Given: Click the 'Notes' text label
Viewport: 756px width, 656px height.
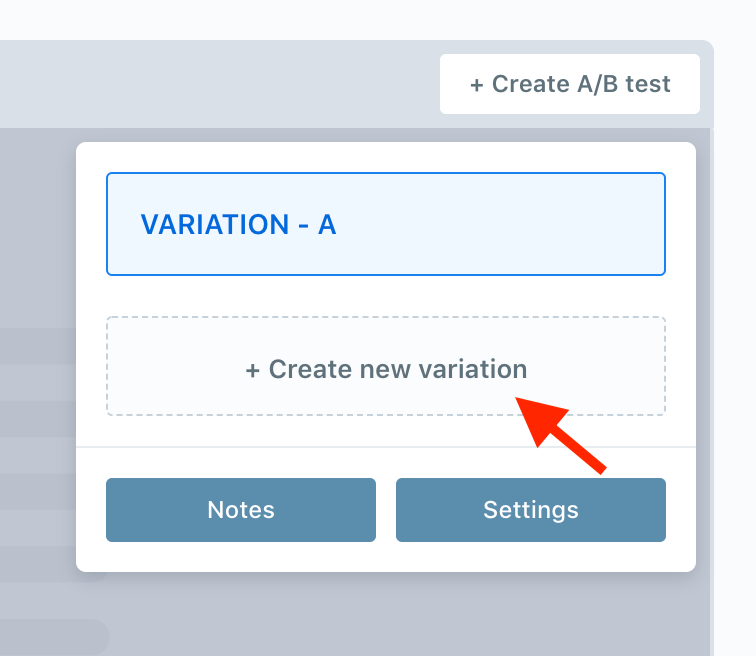Looking at the screenshot, I should [241, 510].
